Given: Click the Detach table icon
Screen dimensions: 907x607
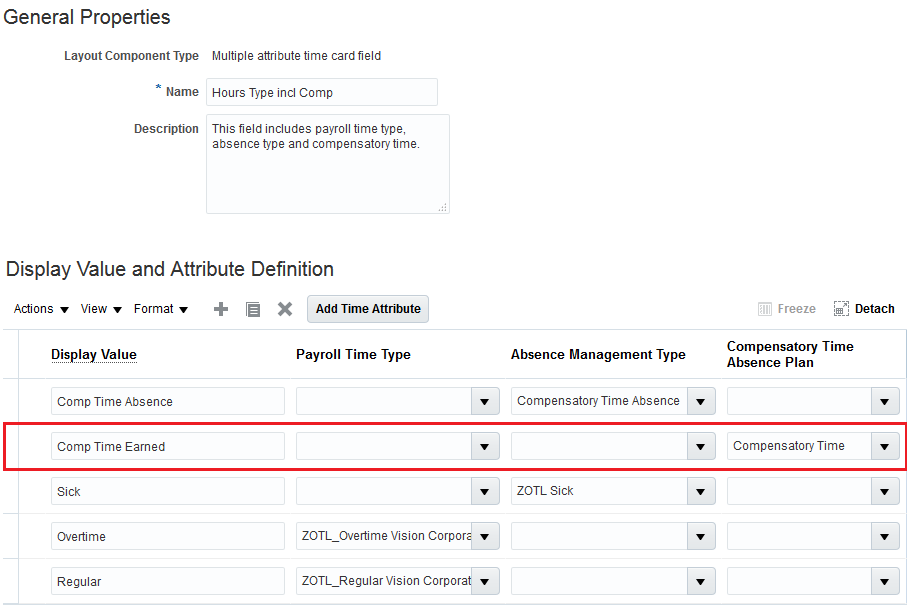Looking at the screenshot, I should pyautogui.click(x=841, y=309).
